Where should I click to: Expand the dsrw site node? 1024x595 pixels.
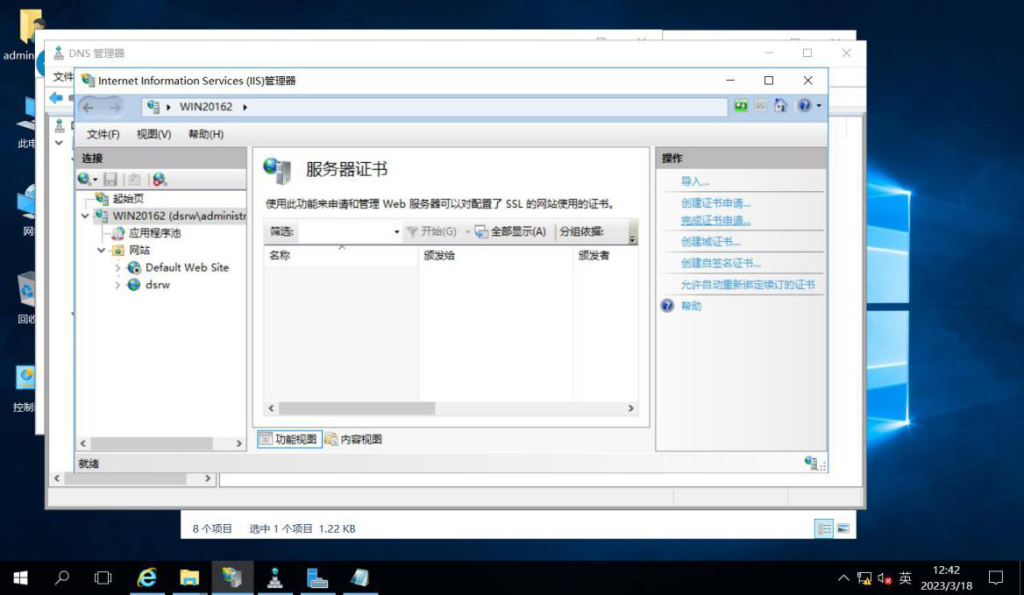tap(118, 285)
